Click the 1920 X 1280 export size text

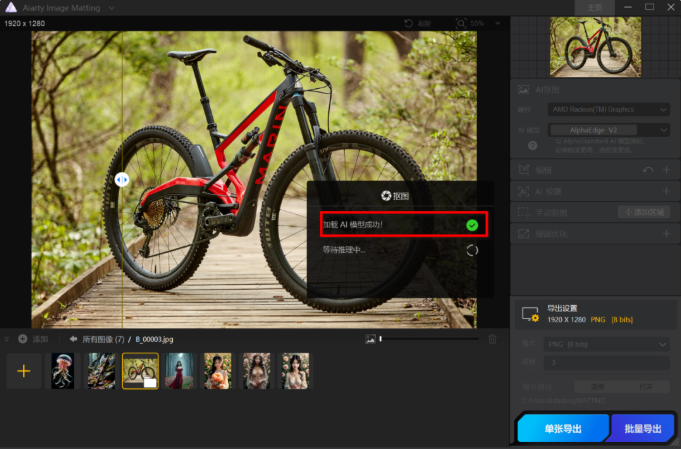(566, 320)
